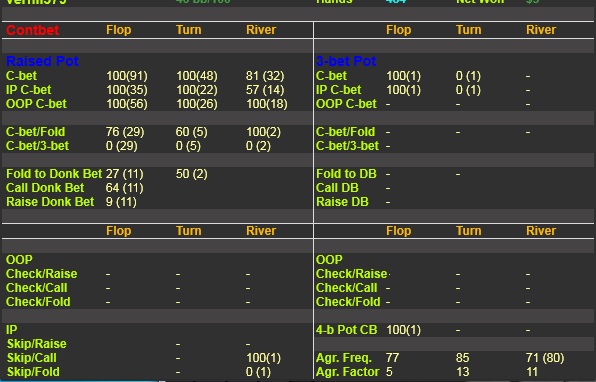
Task: Select the blue '3-bet Pot' heading
Action: click(346, 61)
